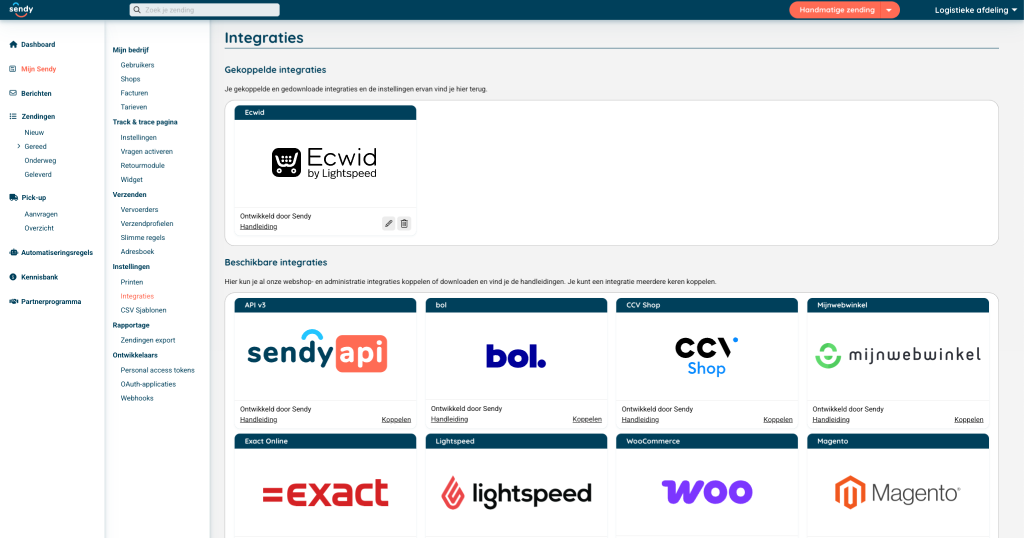The width and height of the screenshot is (1024, 538).
Task: Edit the Ecwid integration with pencil icon
Action: tap(389, 223)
